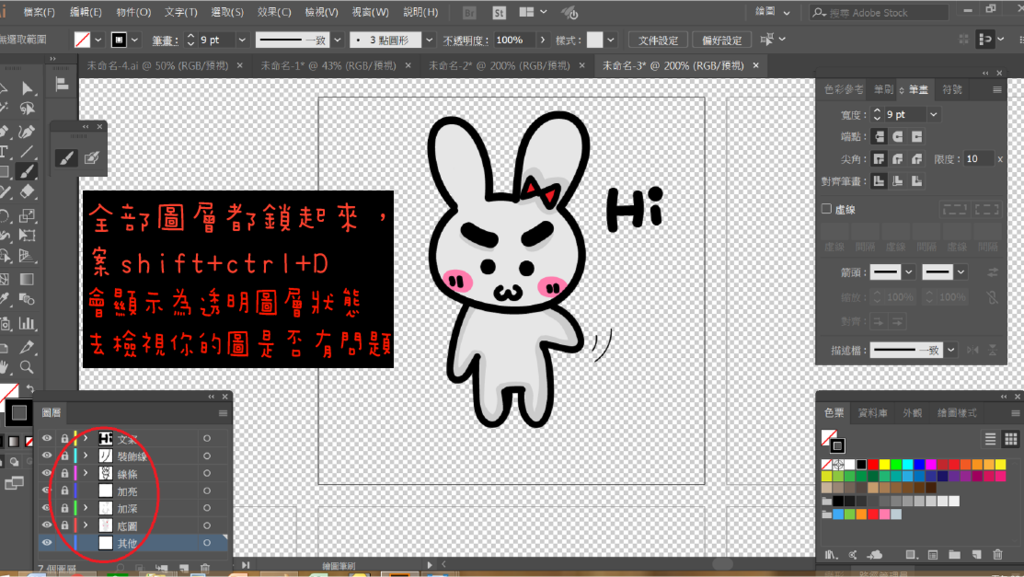
Task: Select the butt cap stroke option
Action: pyautogui.click(x=879, y=136)
